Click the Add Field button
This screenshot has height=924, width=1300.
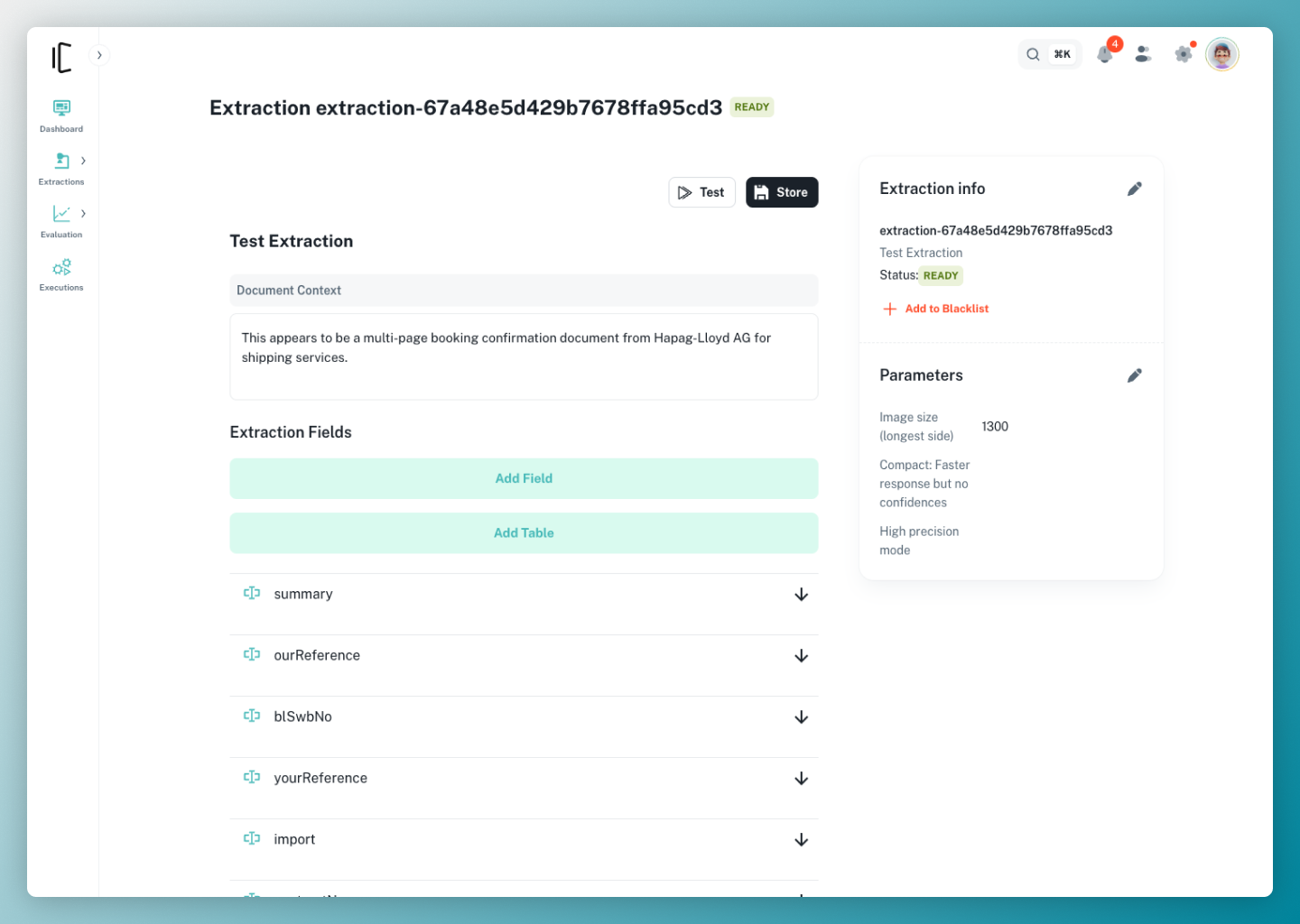pos(524,478)
